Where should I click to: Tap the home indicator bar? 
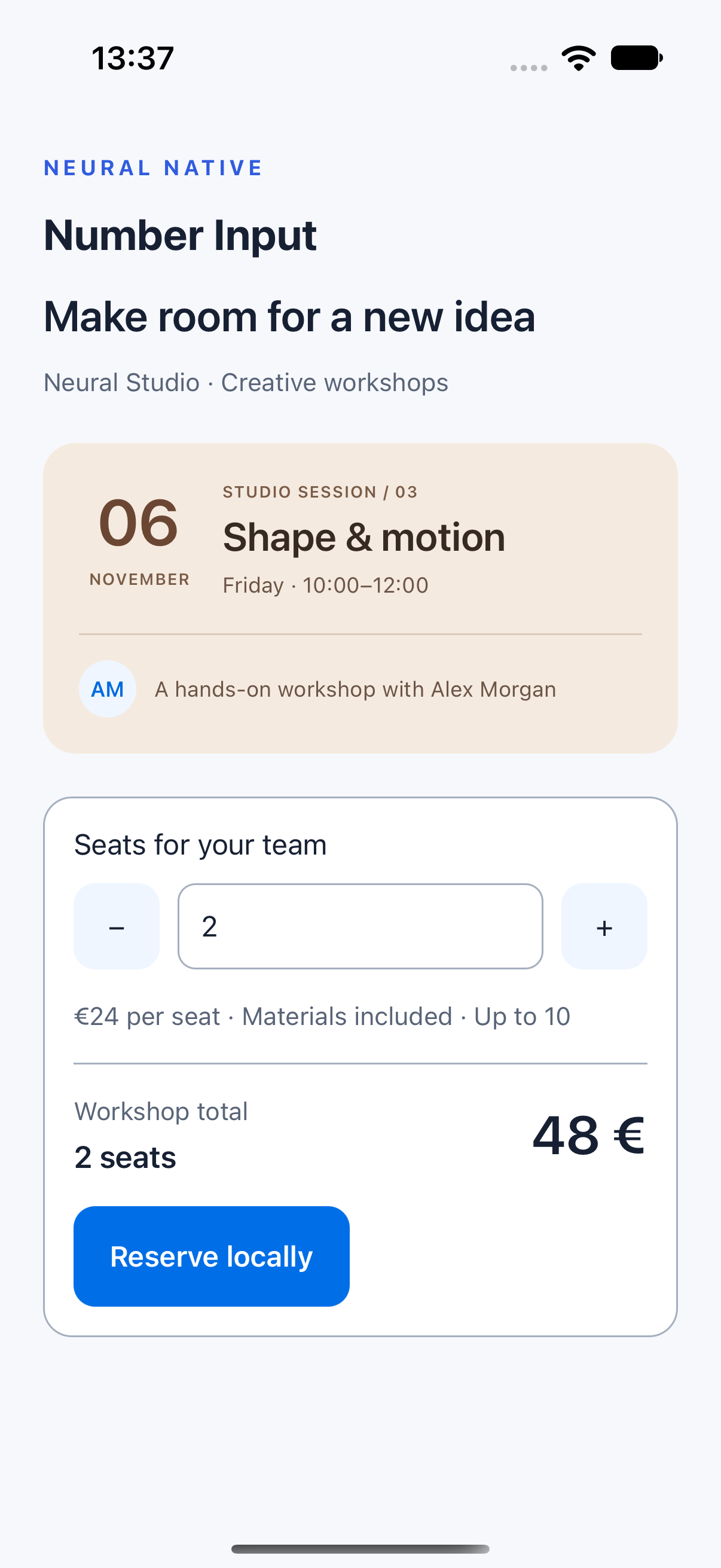[360, 1548]
